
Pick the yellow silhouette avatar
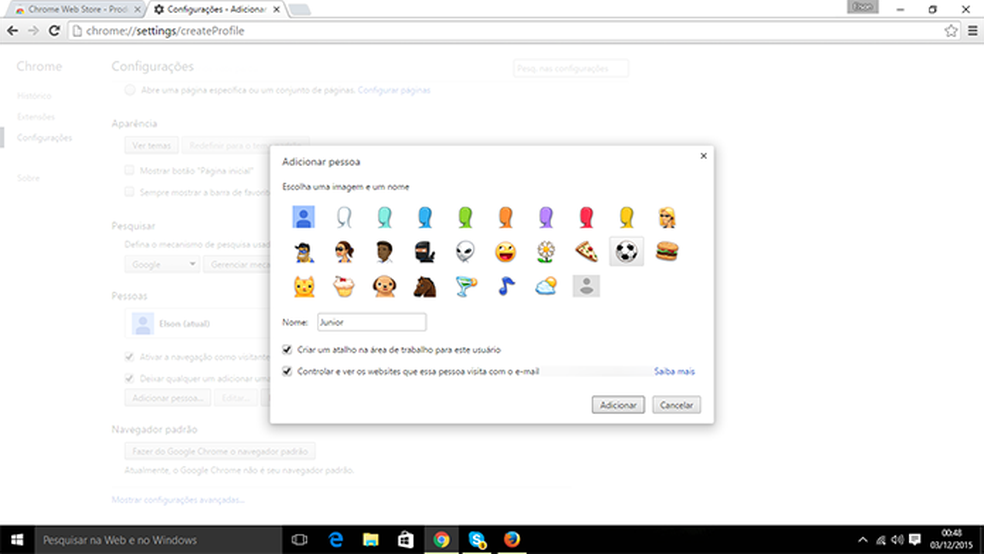(626, 217)
